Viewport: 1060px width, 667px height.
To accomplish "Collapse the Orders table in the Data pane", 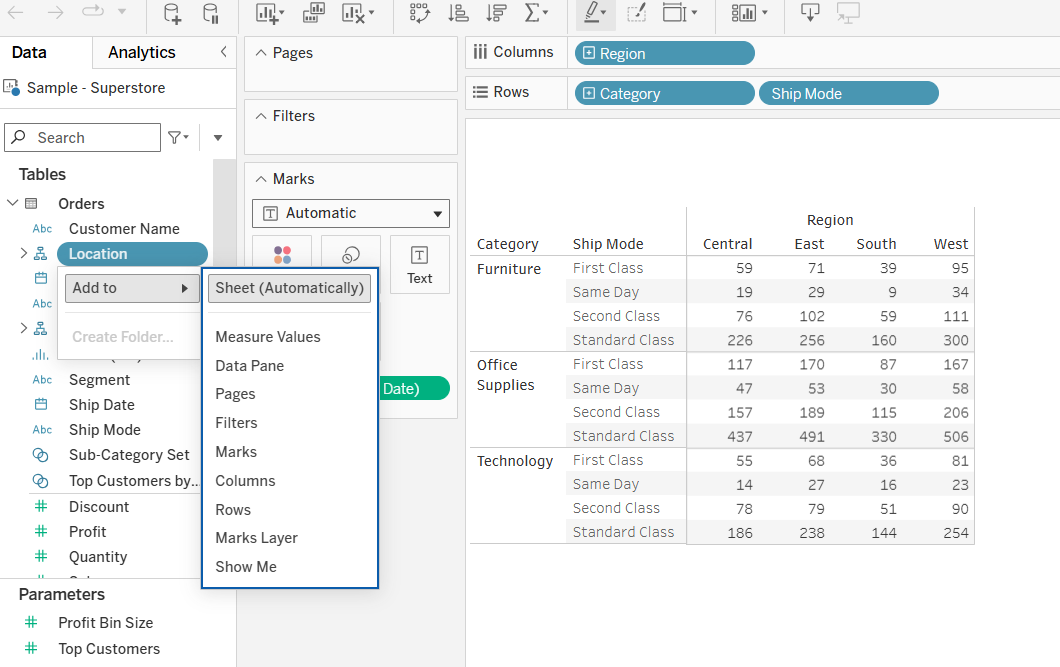I will (15, 202).
